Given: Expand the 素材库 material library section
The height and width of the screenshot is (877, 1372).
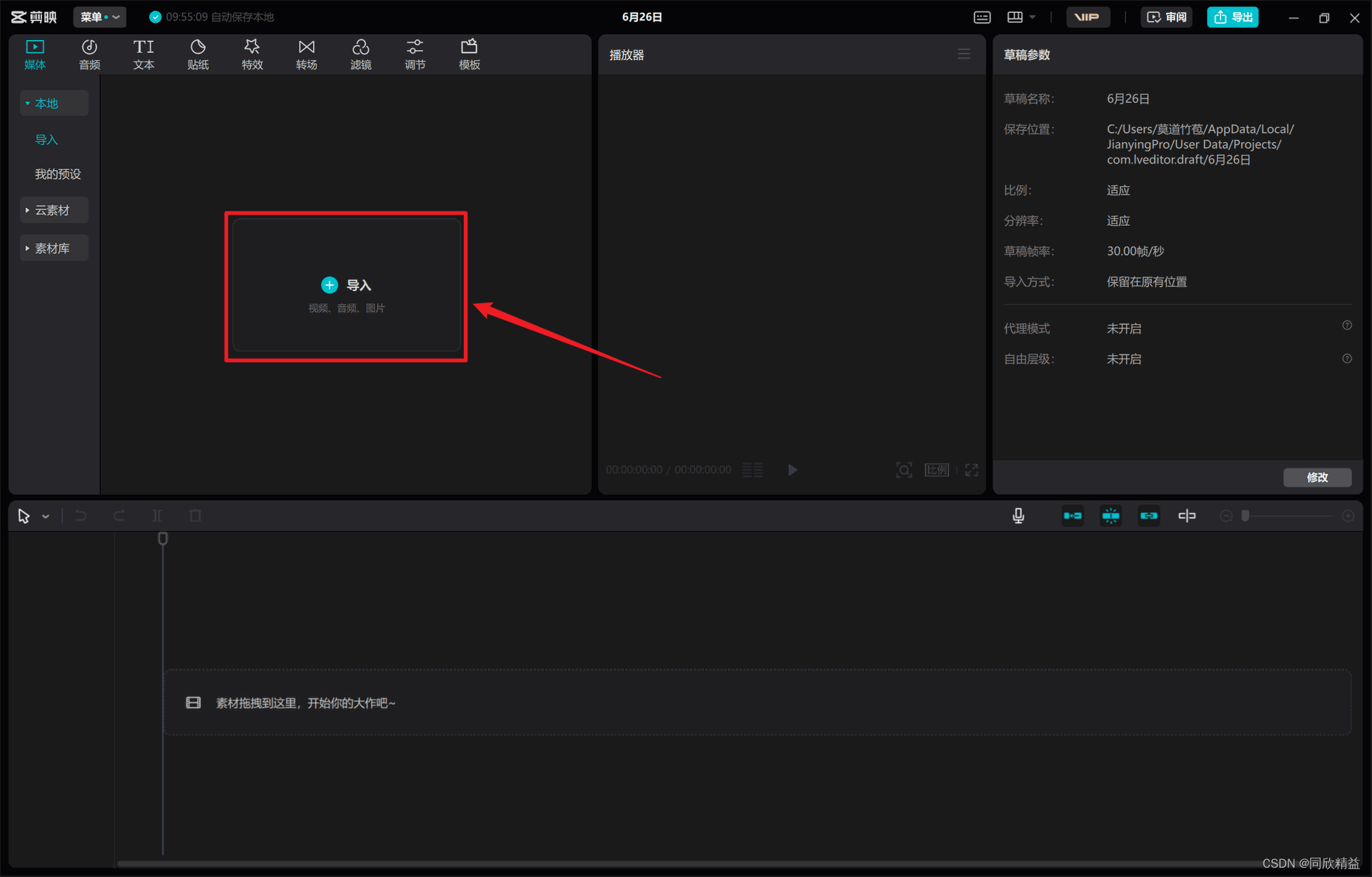Looking at the screenshot, I should click(54, 248).
